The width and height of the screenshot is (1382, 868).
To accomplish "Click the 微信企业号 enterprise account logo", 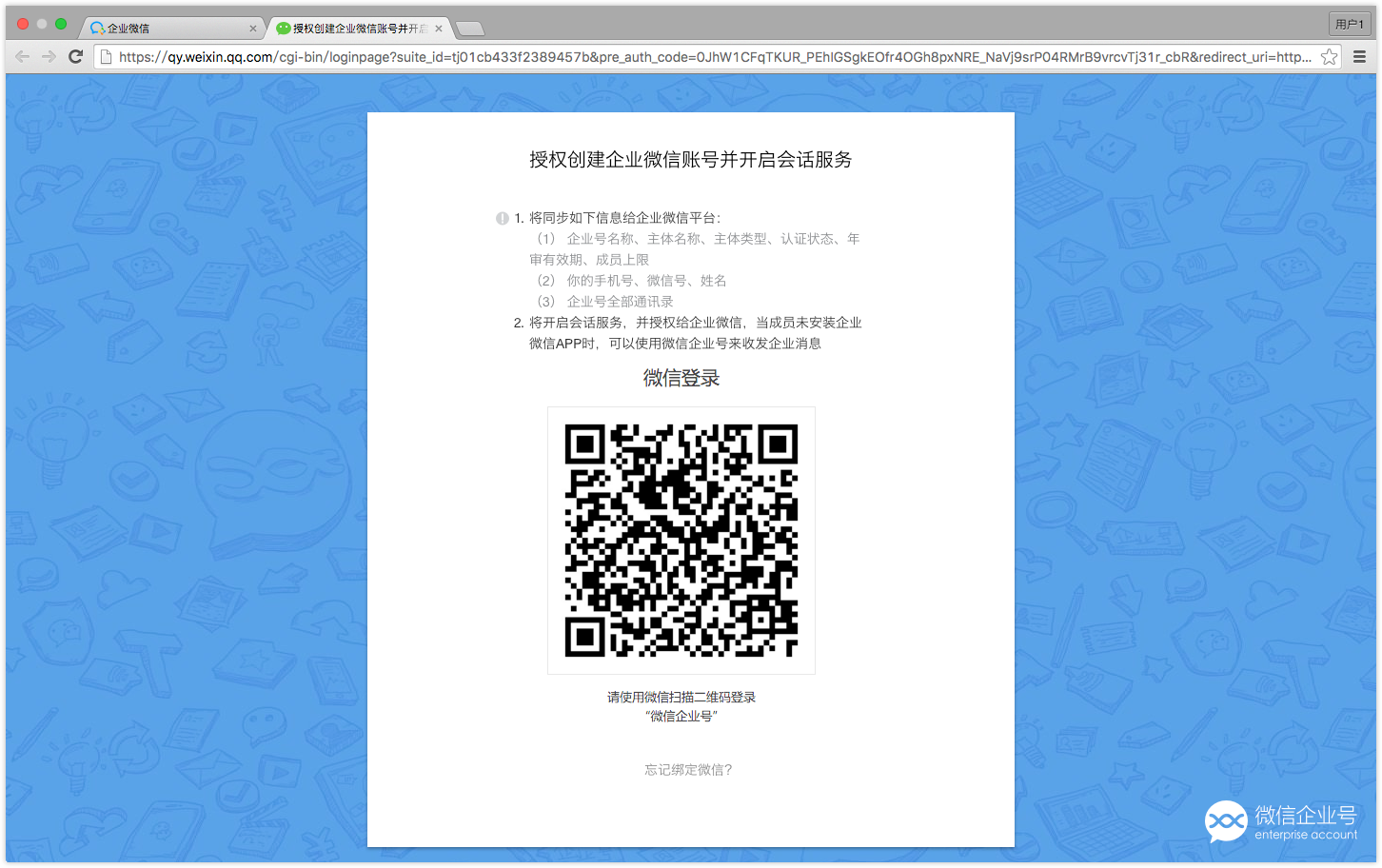I will point(1281,822).
